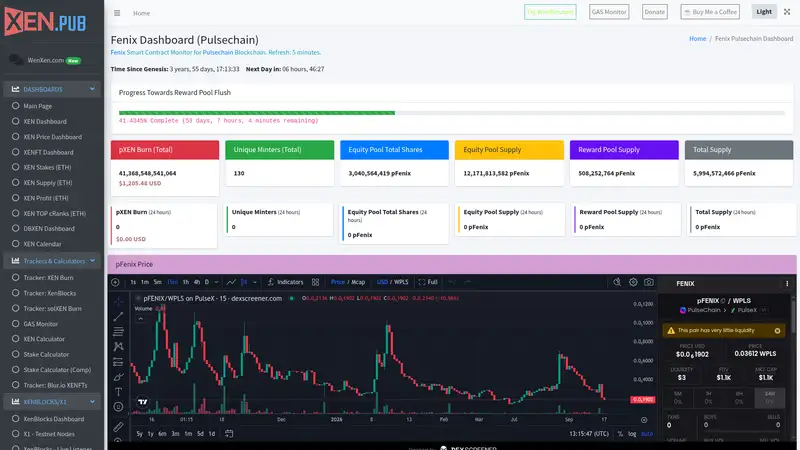Select the trend line drawing tool
This screenshot has height=450, width=800.
pyautogui.click(x=118, y=317)
